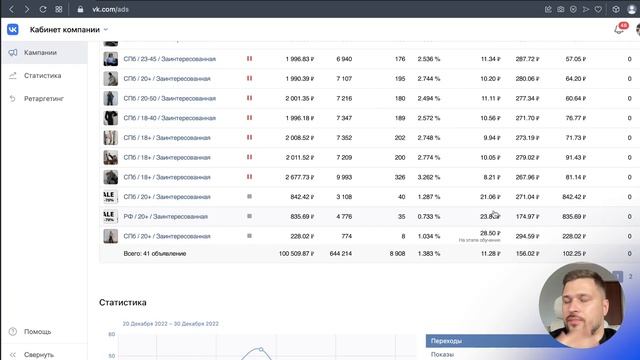The height and width of the screenshot is (360, 640).
Task: Open Ретаргетинг in sidebar
Action: coord(44,98)
